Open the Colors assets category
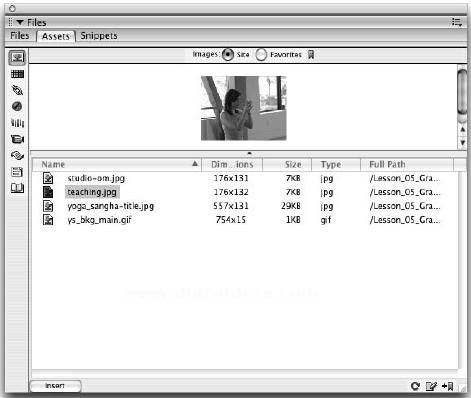The height and width of the screenshot is (398, 471). pyautogui.click(x=17, y=74)
